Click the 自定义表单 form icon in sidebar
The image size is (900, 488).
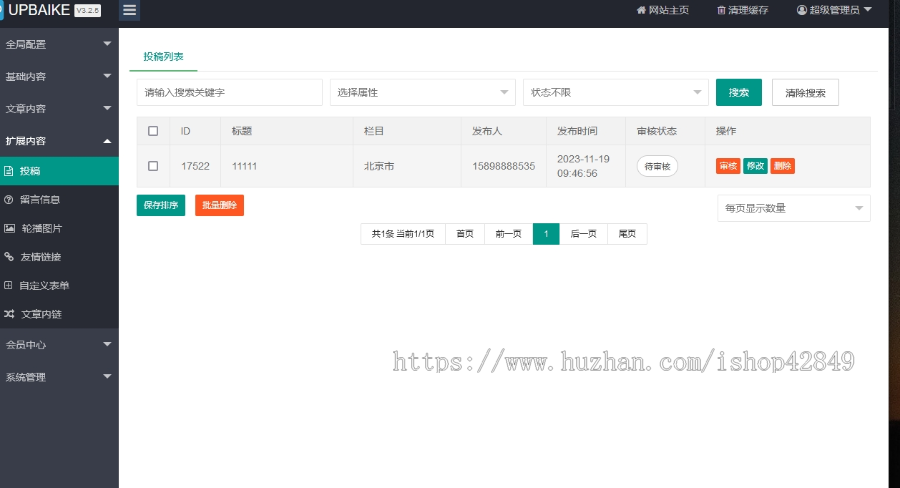pyautogui.click(x=8, y=285)
